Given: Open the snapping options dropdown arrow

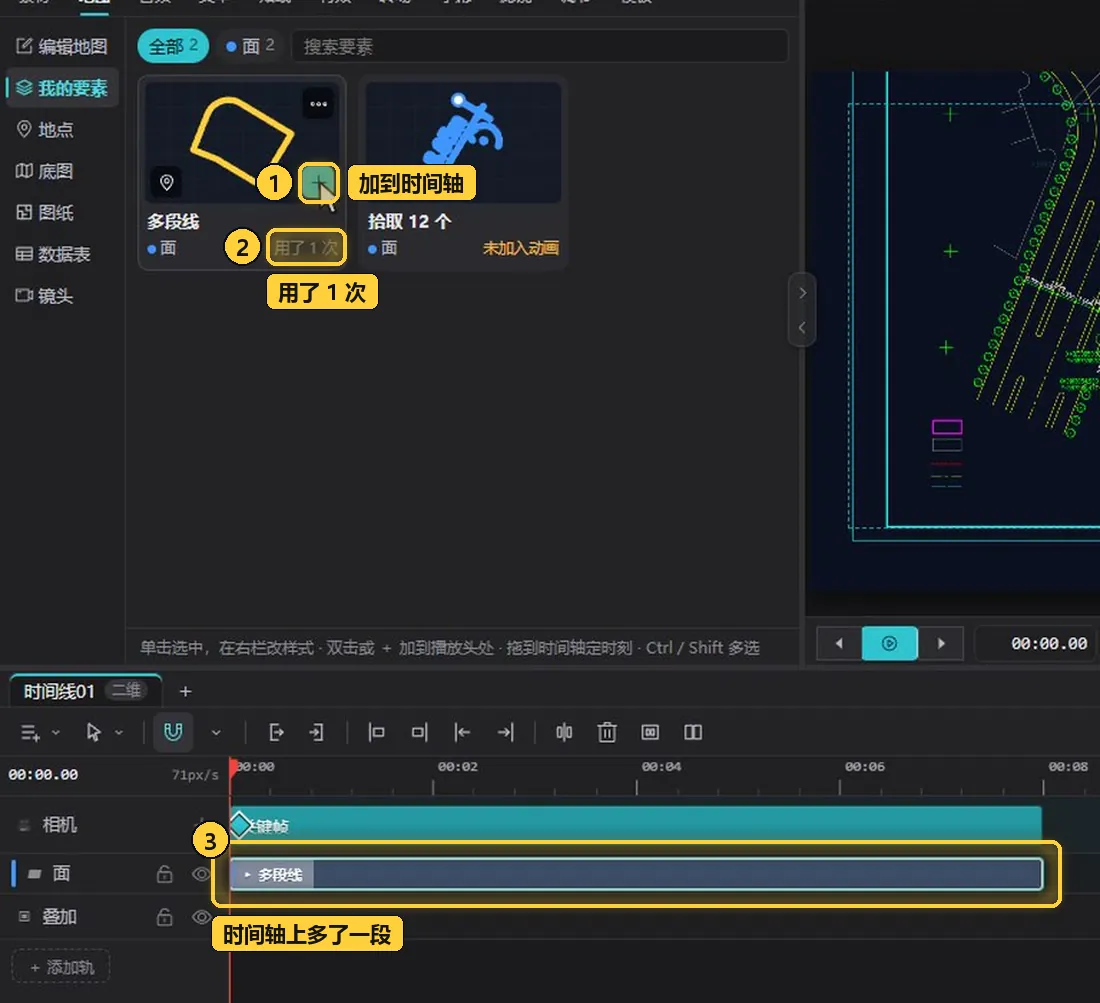Looking at the screenshot, I should [x=216, y=733].
